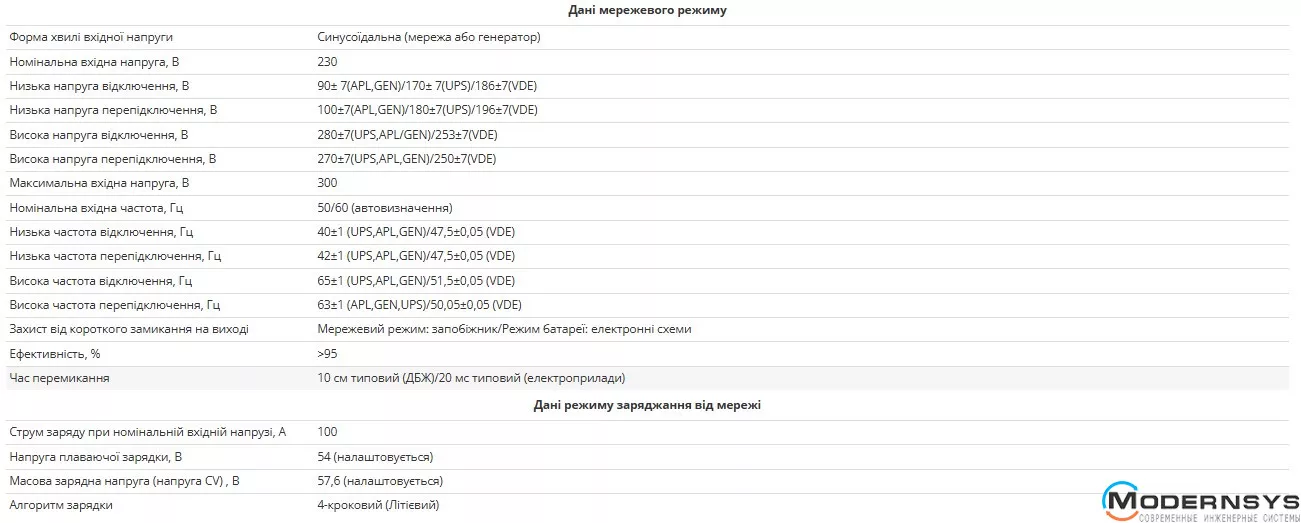The height and width of the screenshot is (523, 1301).
Task: Click the '270±7(UPS,APL,GEN)/250±7(VDE)' value
Action: tap(406, 159)
